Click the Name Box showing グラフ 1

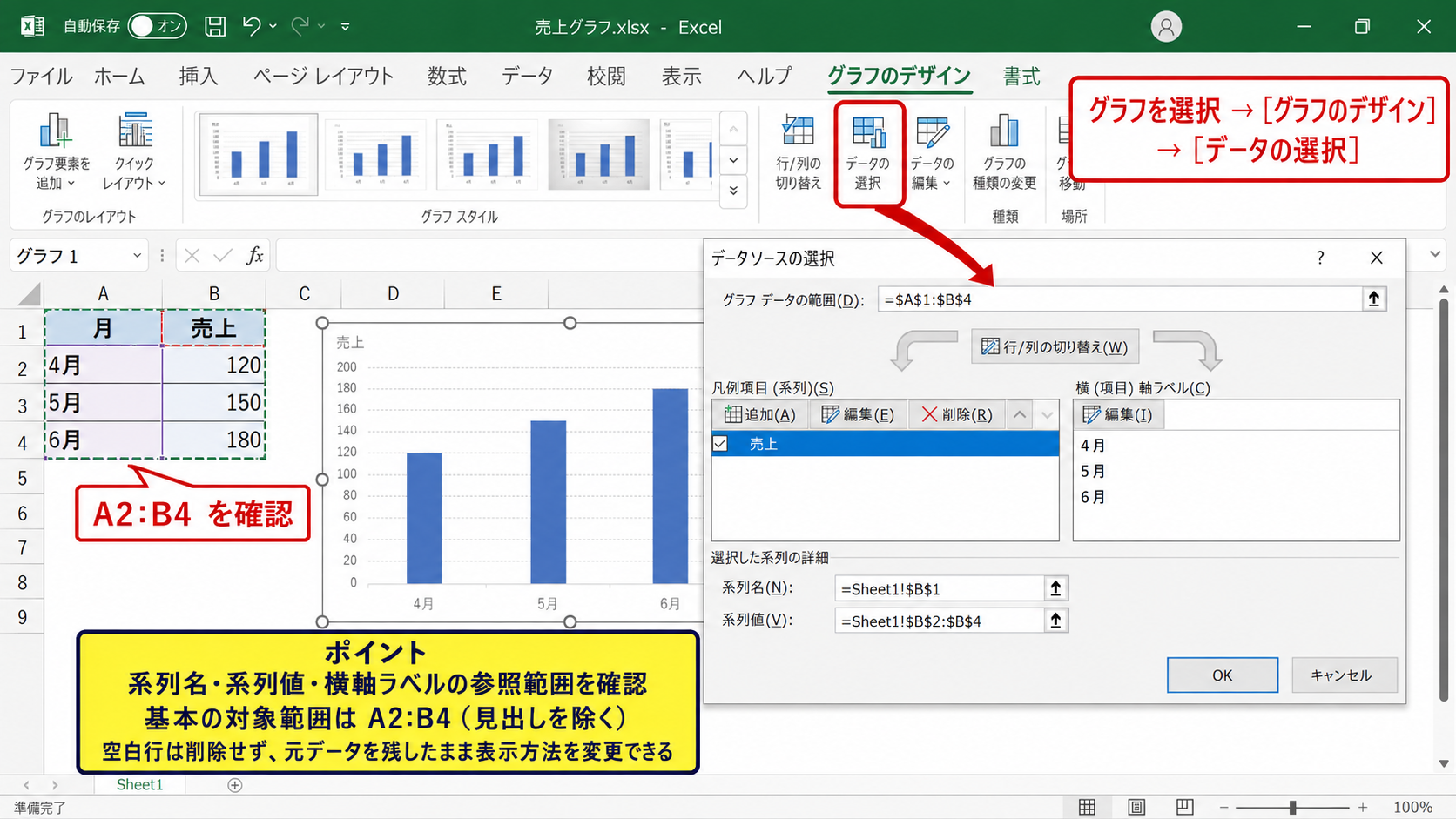click(x=70, y=255)
